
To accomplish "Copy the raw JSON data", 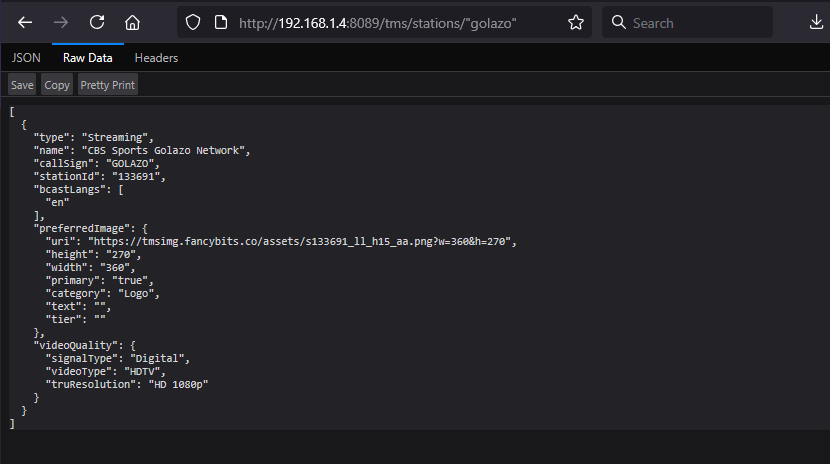I will click(x=57, y=85).
